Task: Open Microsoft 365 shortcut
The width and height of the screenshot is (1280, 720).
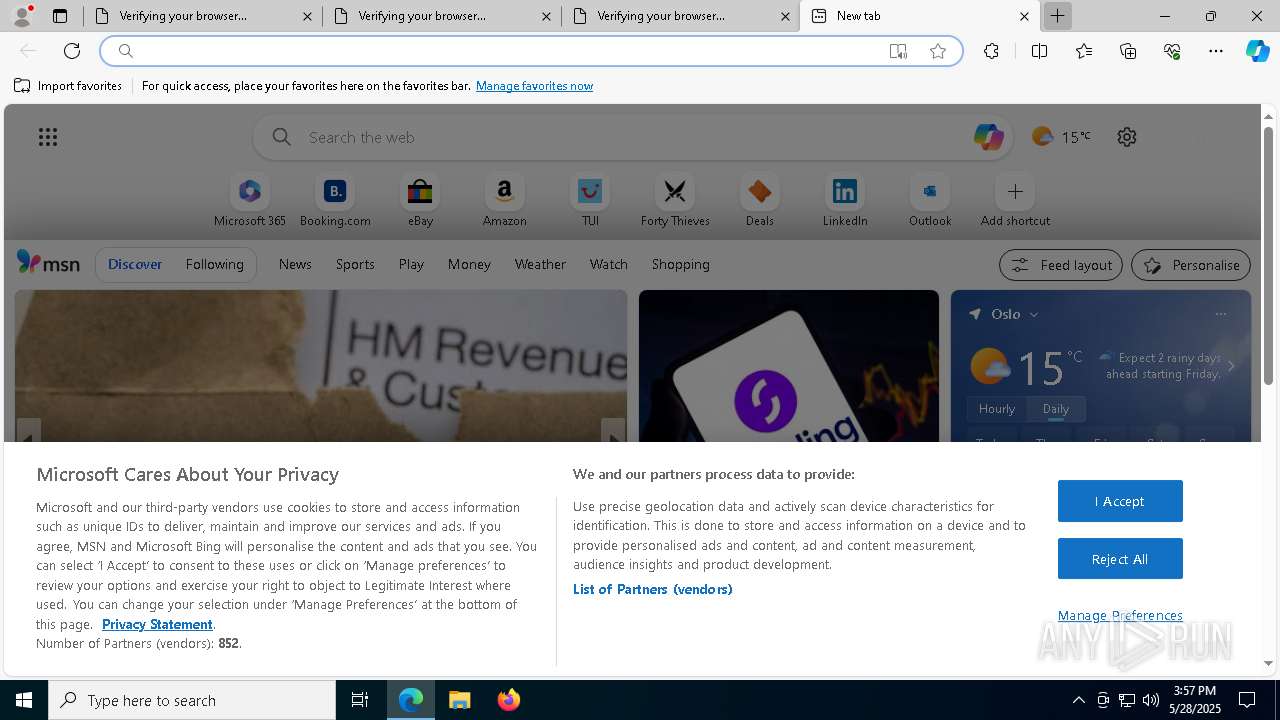Action: pos(250,201)
